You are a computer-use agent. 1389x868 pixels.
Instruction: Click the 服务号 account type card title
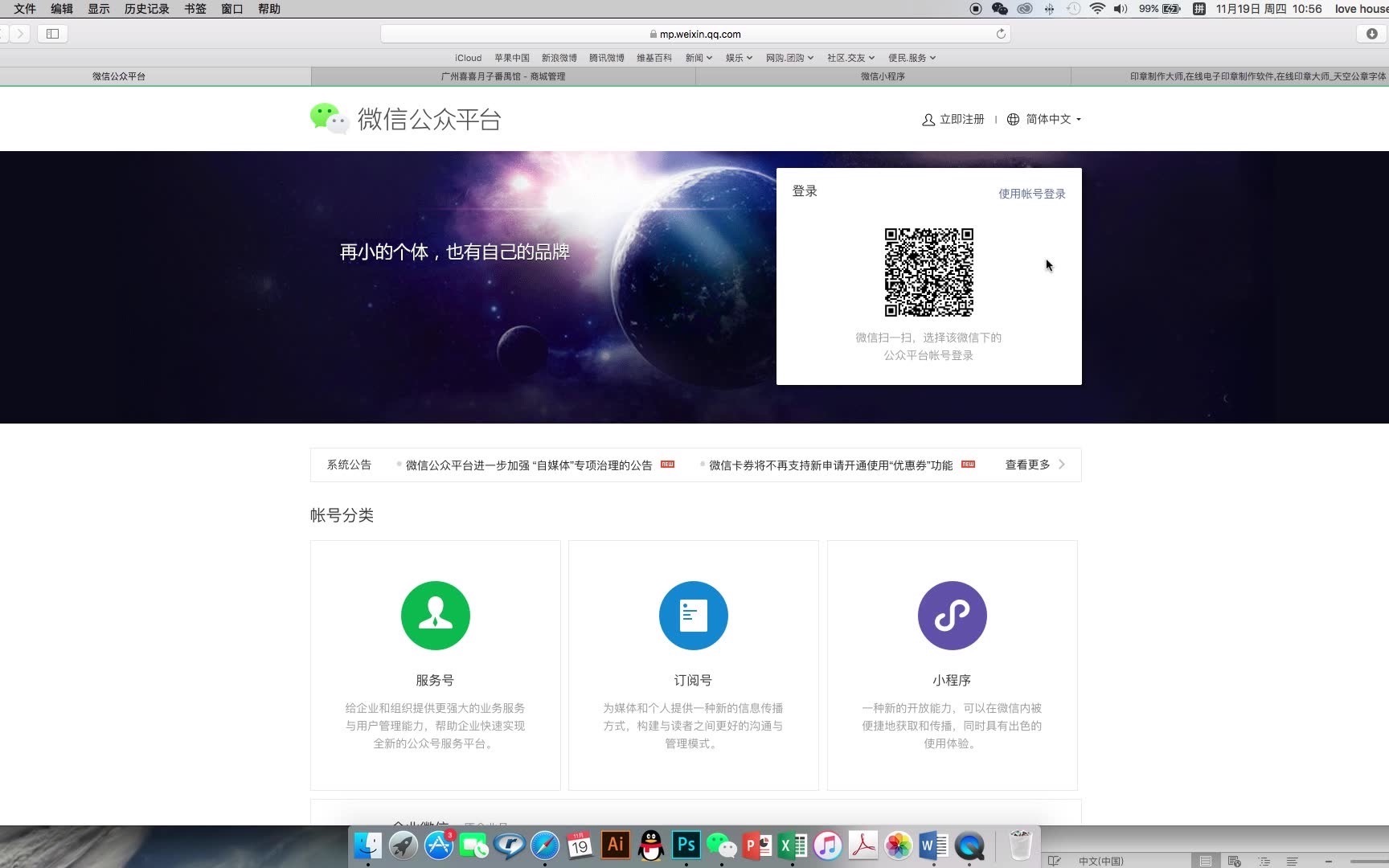coord(435,680)
